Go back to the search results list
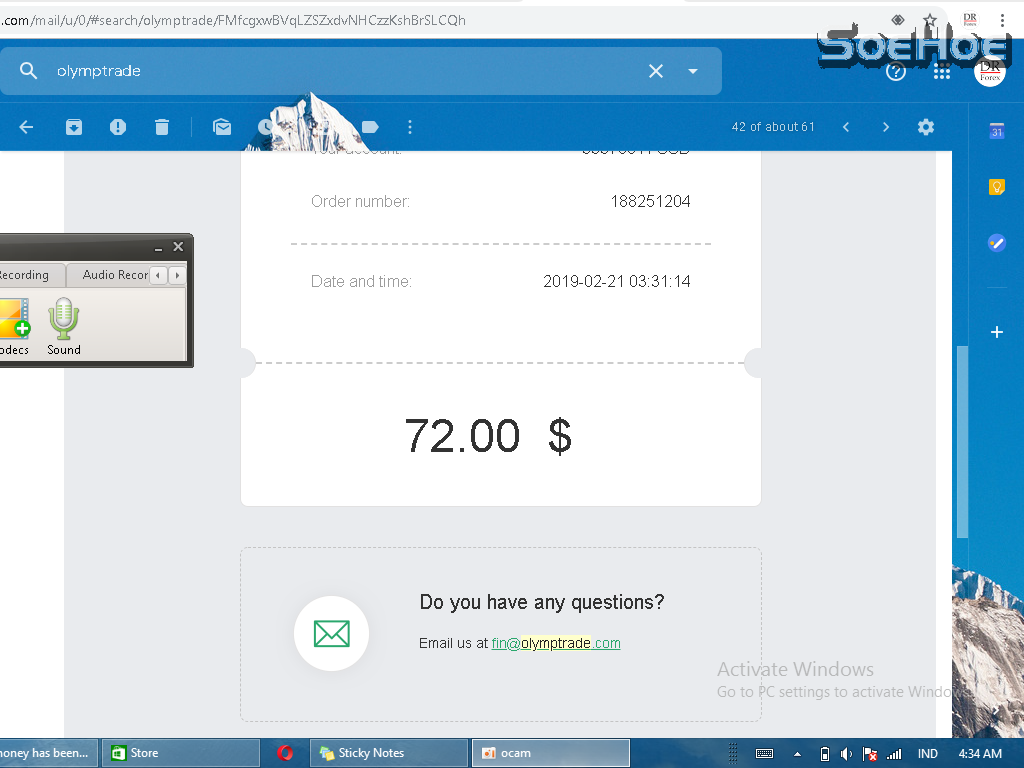 27,127
